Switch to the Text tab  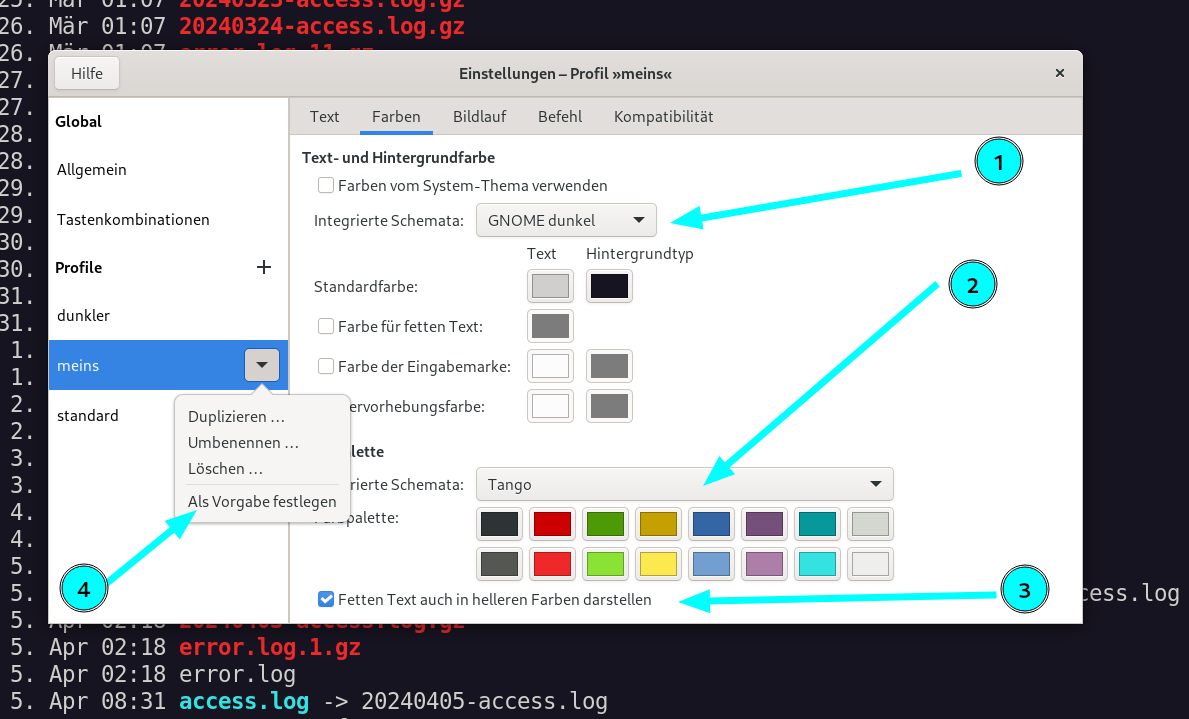(325, 117)
